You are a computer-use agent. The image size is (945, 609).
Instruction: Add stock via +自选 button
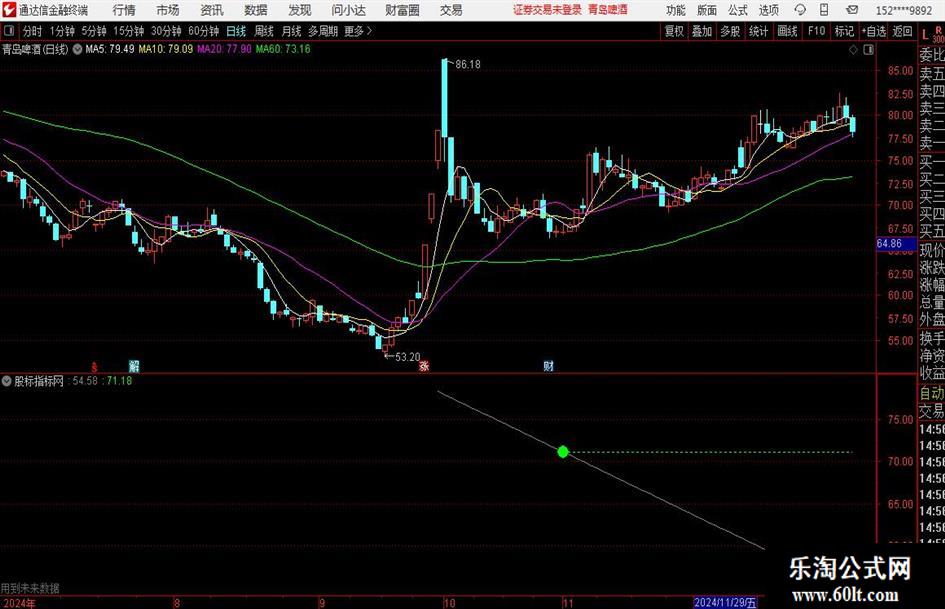[873, 31]
